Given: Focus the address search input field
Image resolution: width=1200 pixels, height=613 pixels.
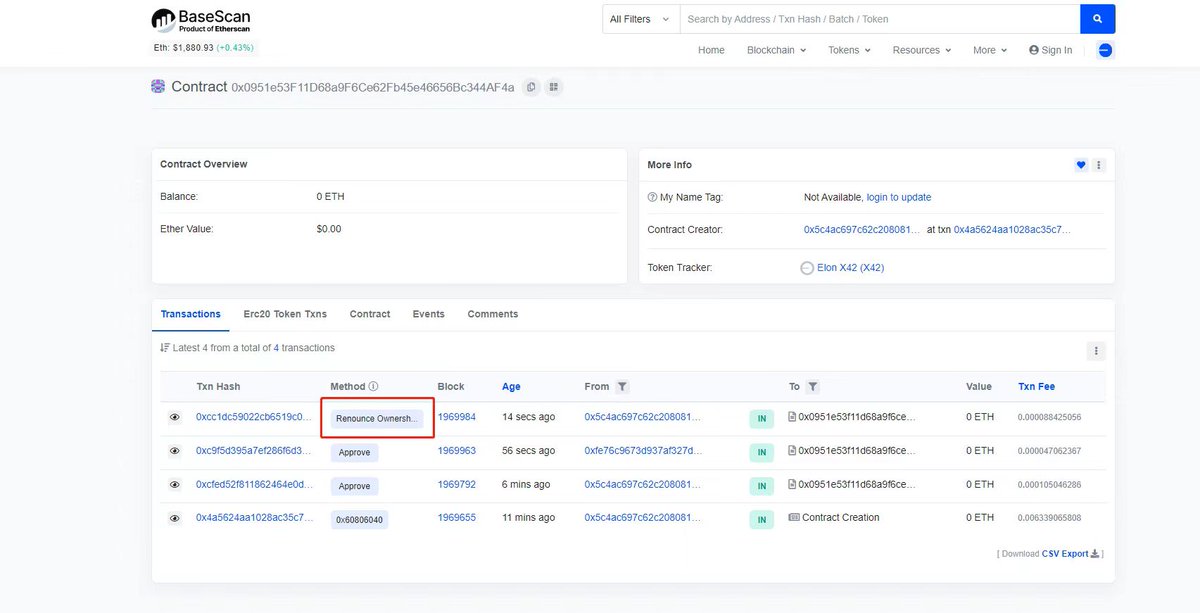Looking at the screenshot, I should (880, 19).
